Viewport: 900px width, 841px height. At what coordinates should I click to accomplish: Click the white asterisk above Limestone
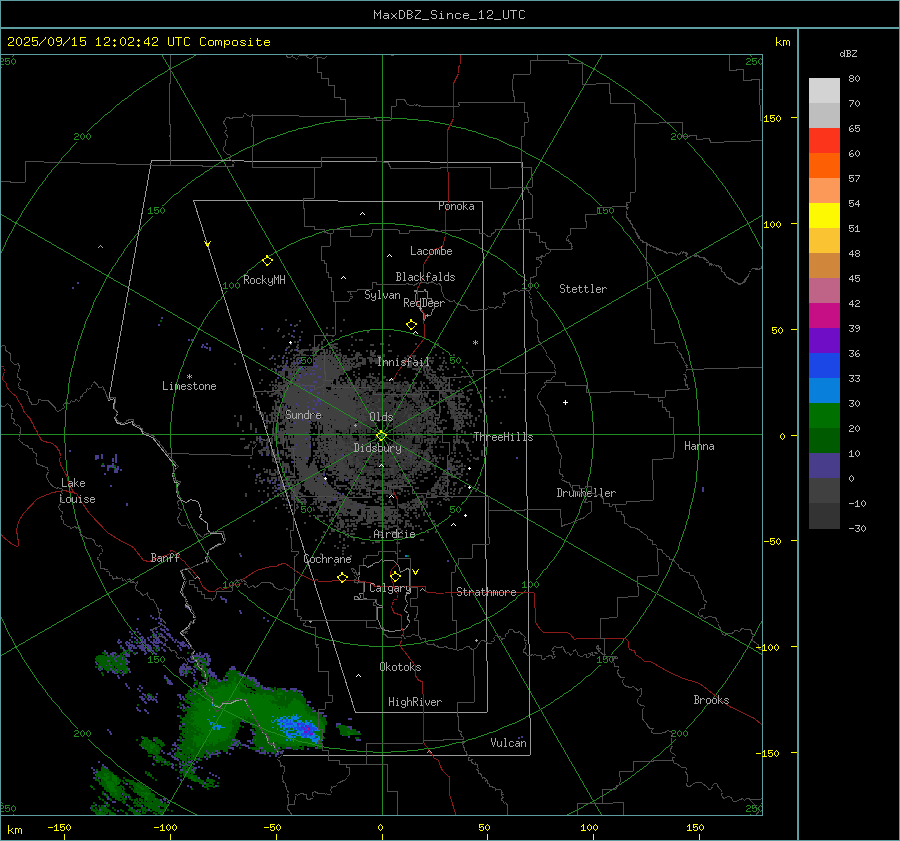point(189,377)
